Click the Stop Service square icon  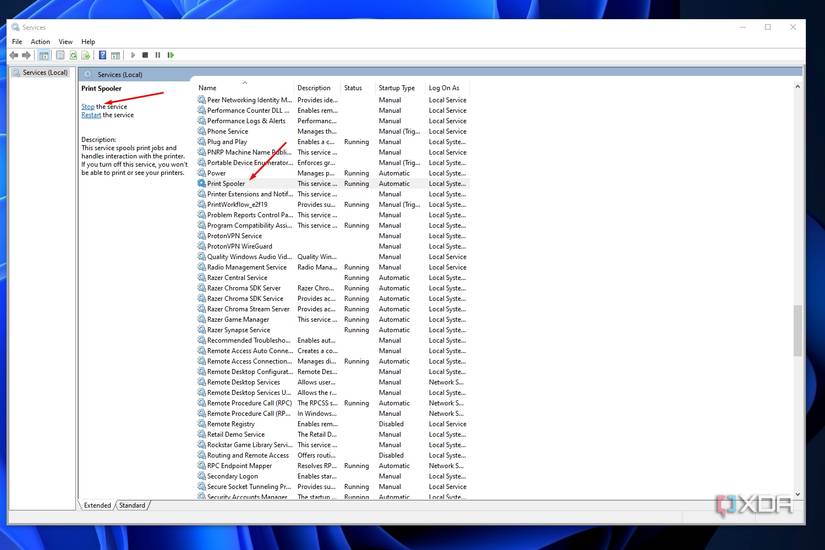coord(145,55)
